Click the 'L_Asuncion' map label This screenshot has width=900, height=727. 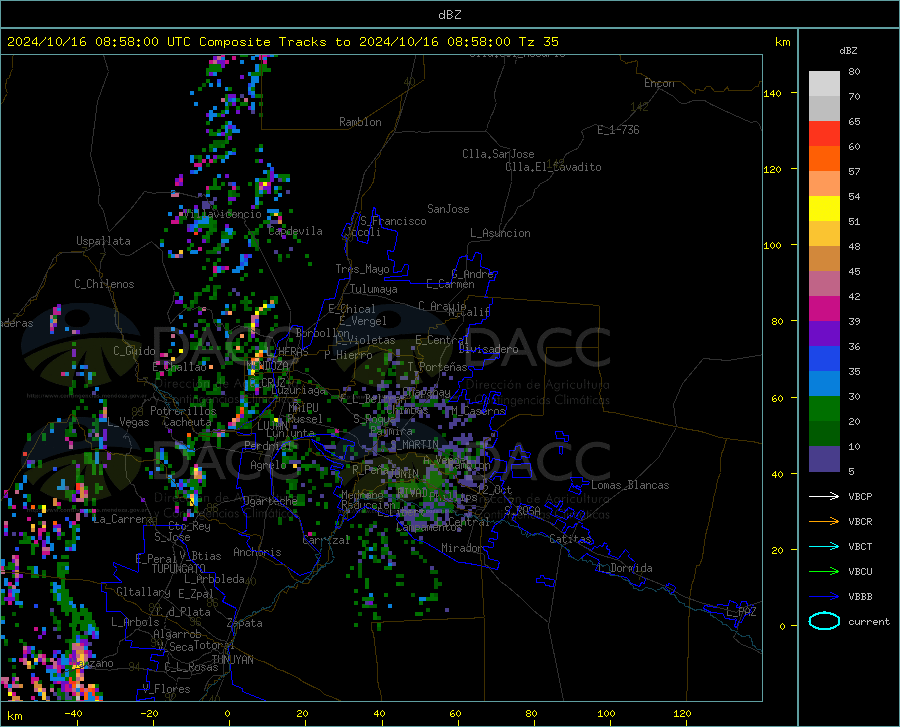(500, 233)
